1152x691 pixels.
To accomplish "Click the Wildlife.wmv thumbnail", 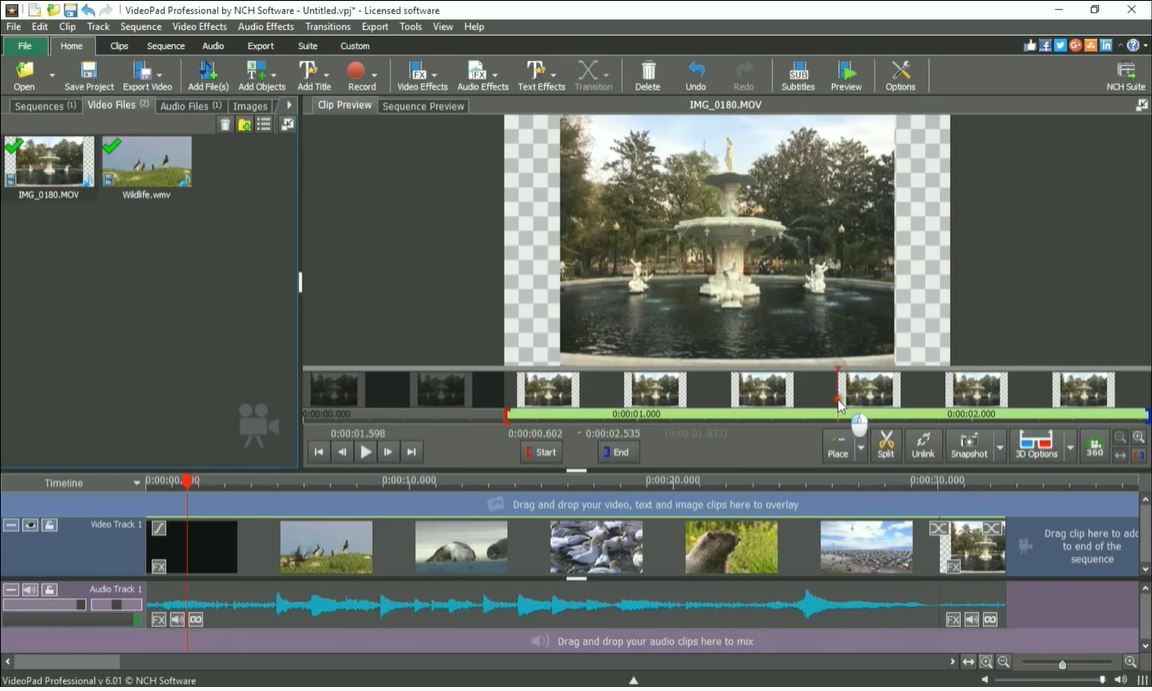I will tap(147, 162).
